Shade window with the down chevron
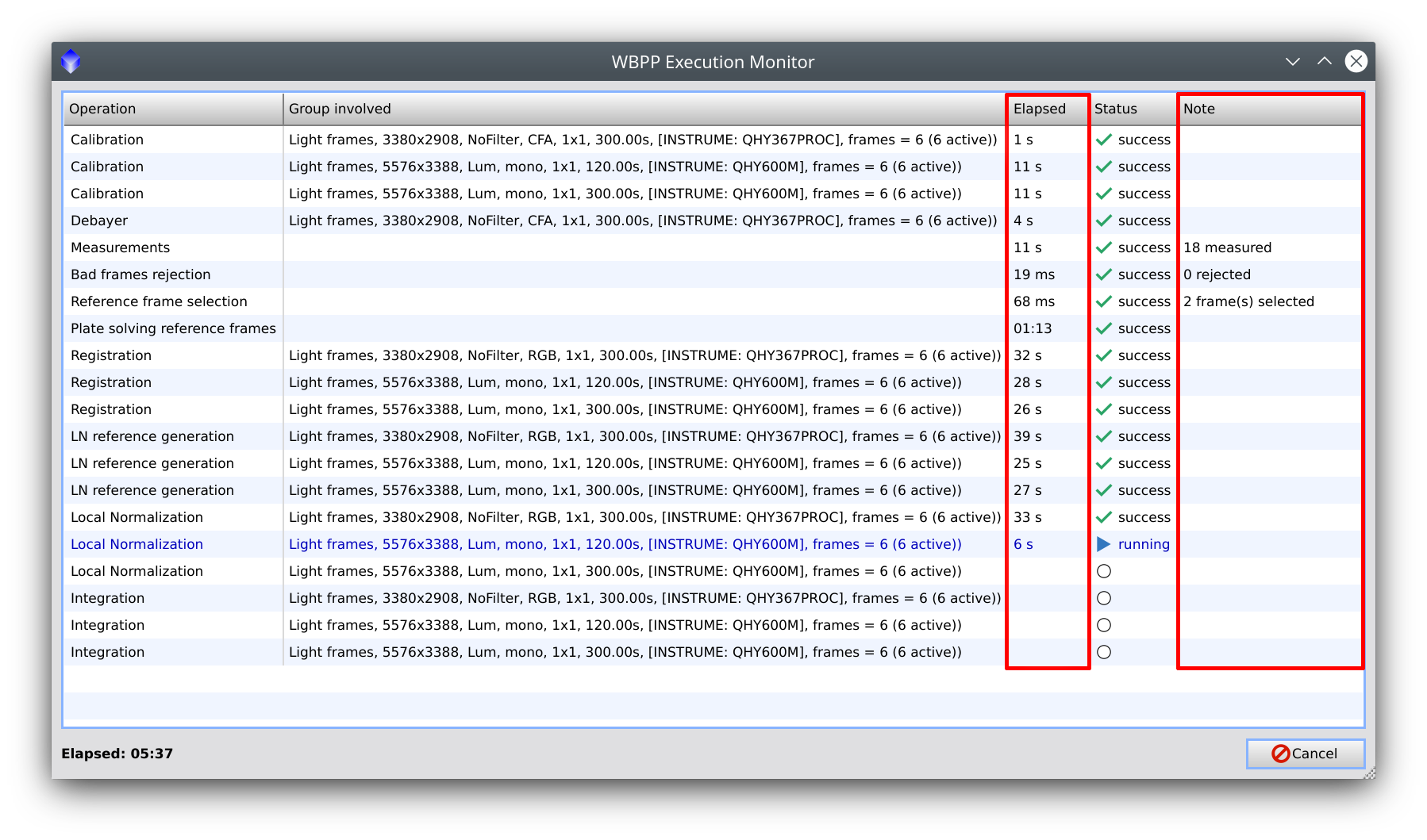The width and height of the screenshot is (1427, 840). click(1293, 62)
